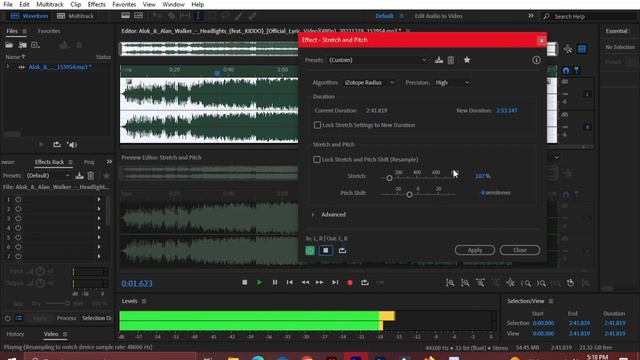Apply the Stretch and Pitch effect
Image resolution: width=640 pixels, height=360 pixels.
pos(475,250)
